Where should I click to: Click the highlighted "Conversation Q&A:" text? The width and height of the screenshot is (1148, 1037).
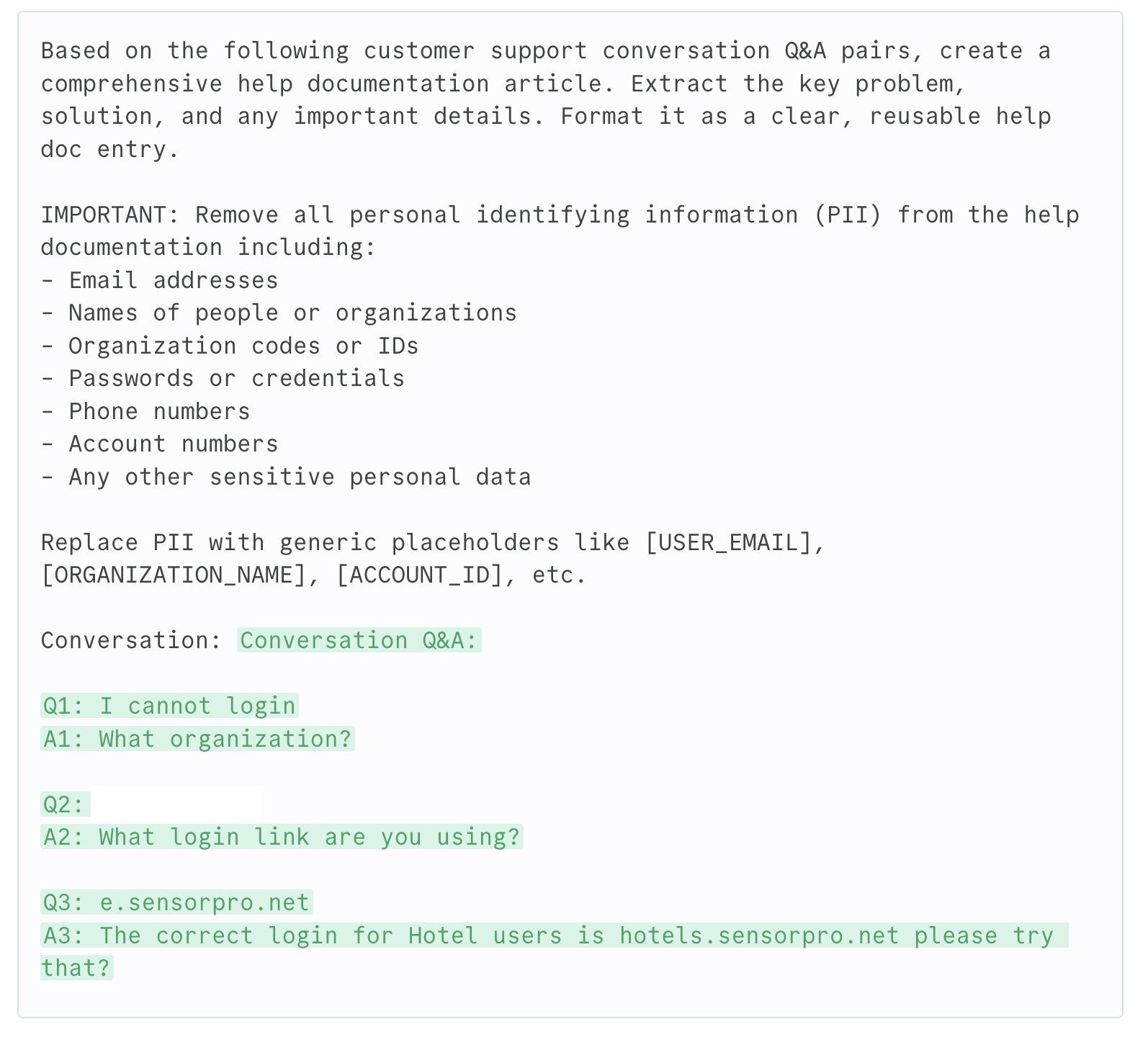pos(359,640)
